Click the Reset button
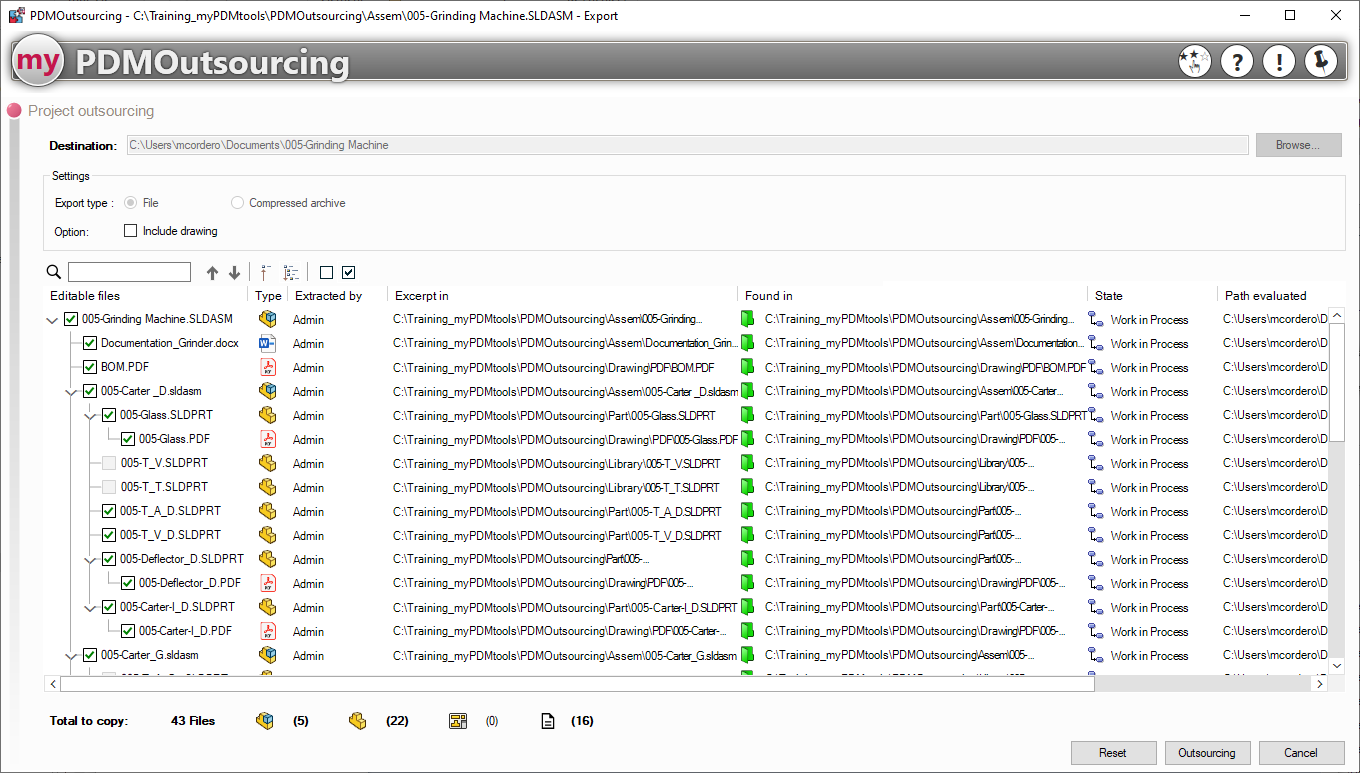 click(1112, 753)
